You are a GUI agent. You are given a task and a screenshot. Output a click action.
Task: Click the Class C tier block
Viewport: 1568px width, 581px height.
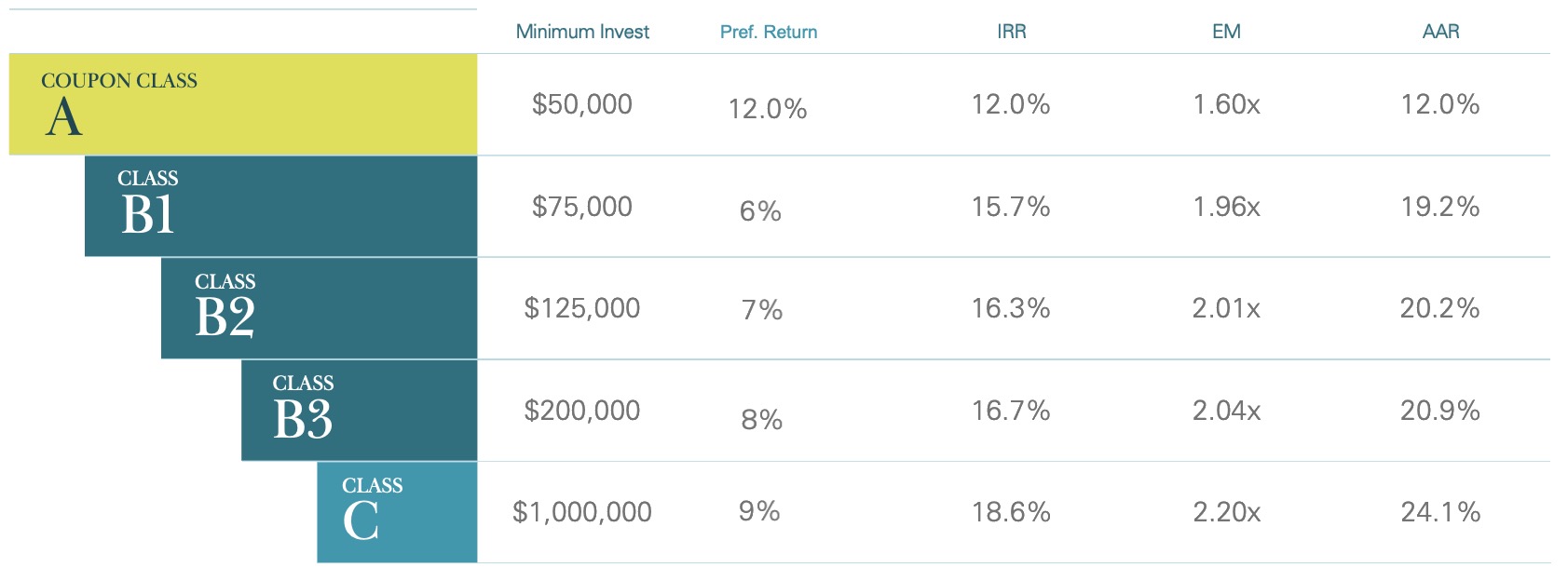click(397, 512)
